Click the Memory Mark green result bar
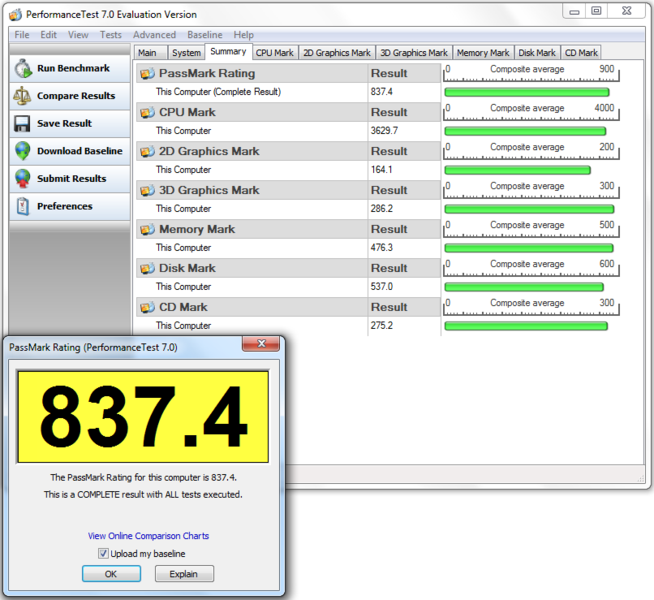This screenshot has height=600, width=654. pyautogui.click(x=529, y=248)
